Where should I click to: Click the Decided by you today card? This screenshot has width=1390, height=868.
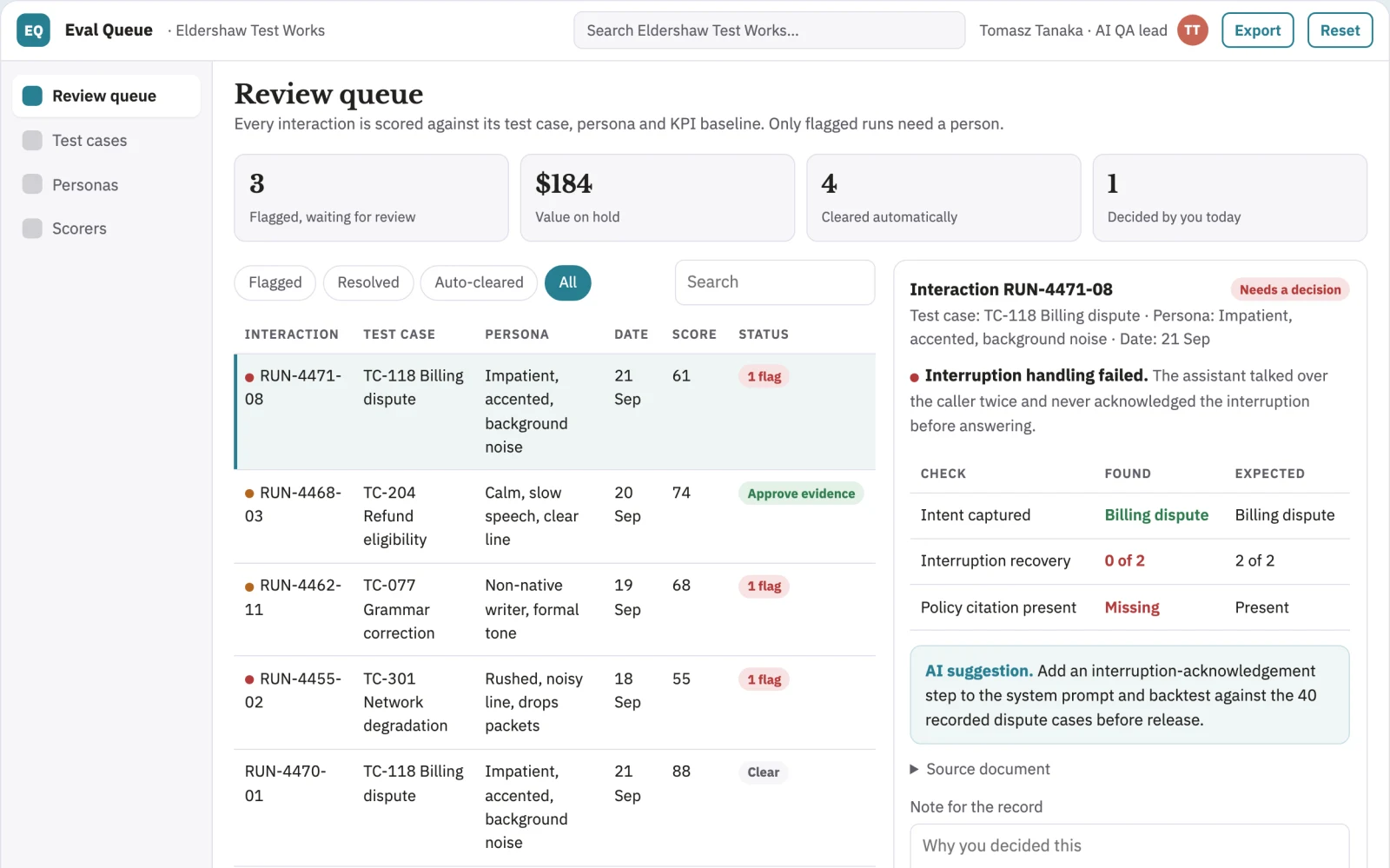click(x=1229, y=198)
